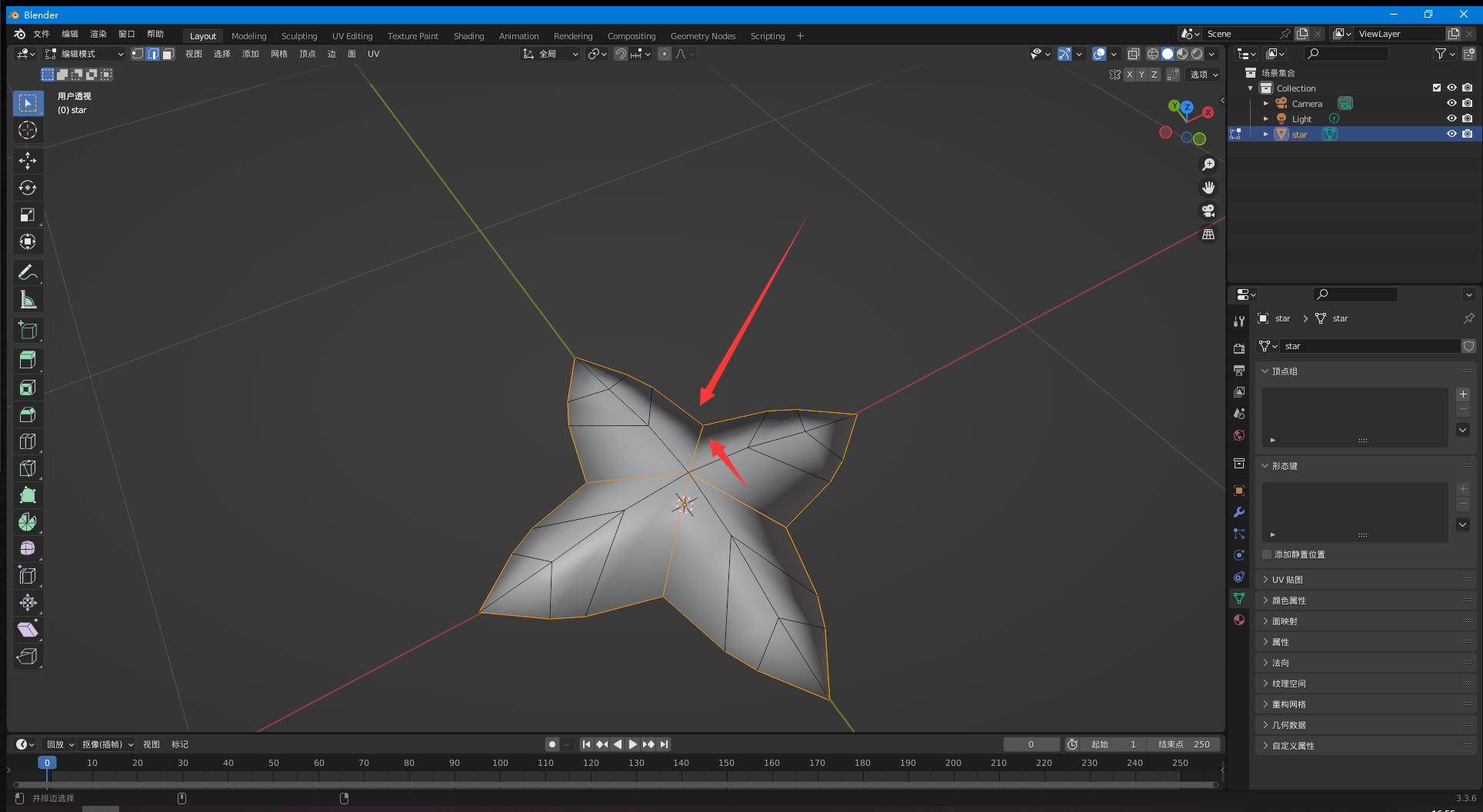This screenshot has width=1483, height=812.
Task: Collapse the 顶点组 panel
Action: tap(1265, 371)
